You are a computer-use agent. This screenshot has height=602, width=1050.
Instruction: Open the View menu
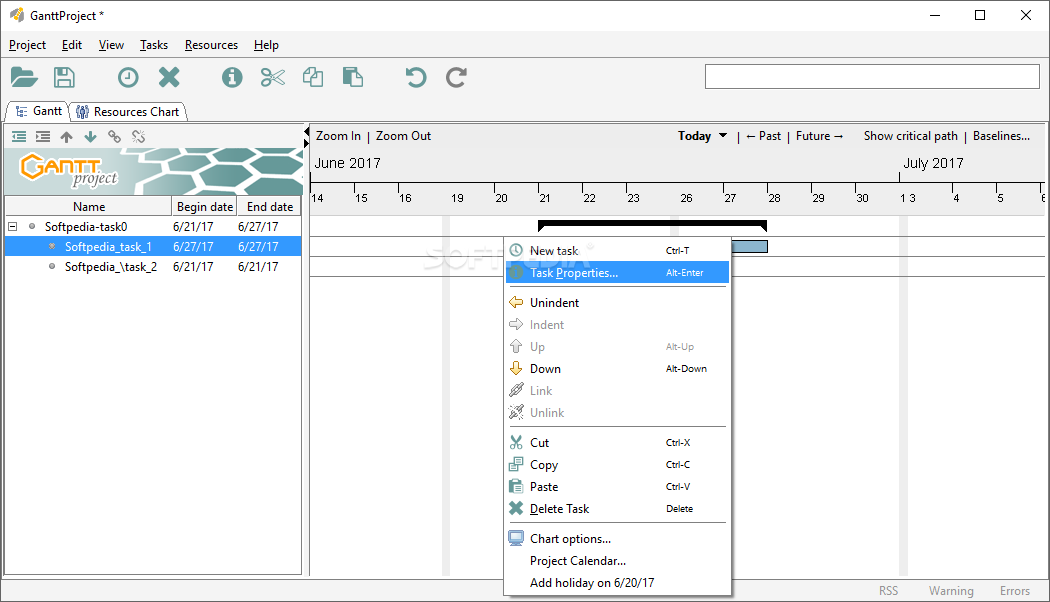(x=111, y=45)
